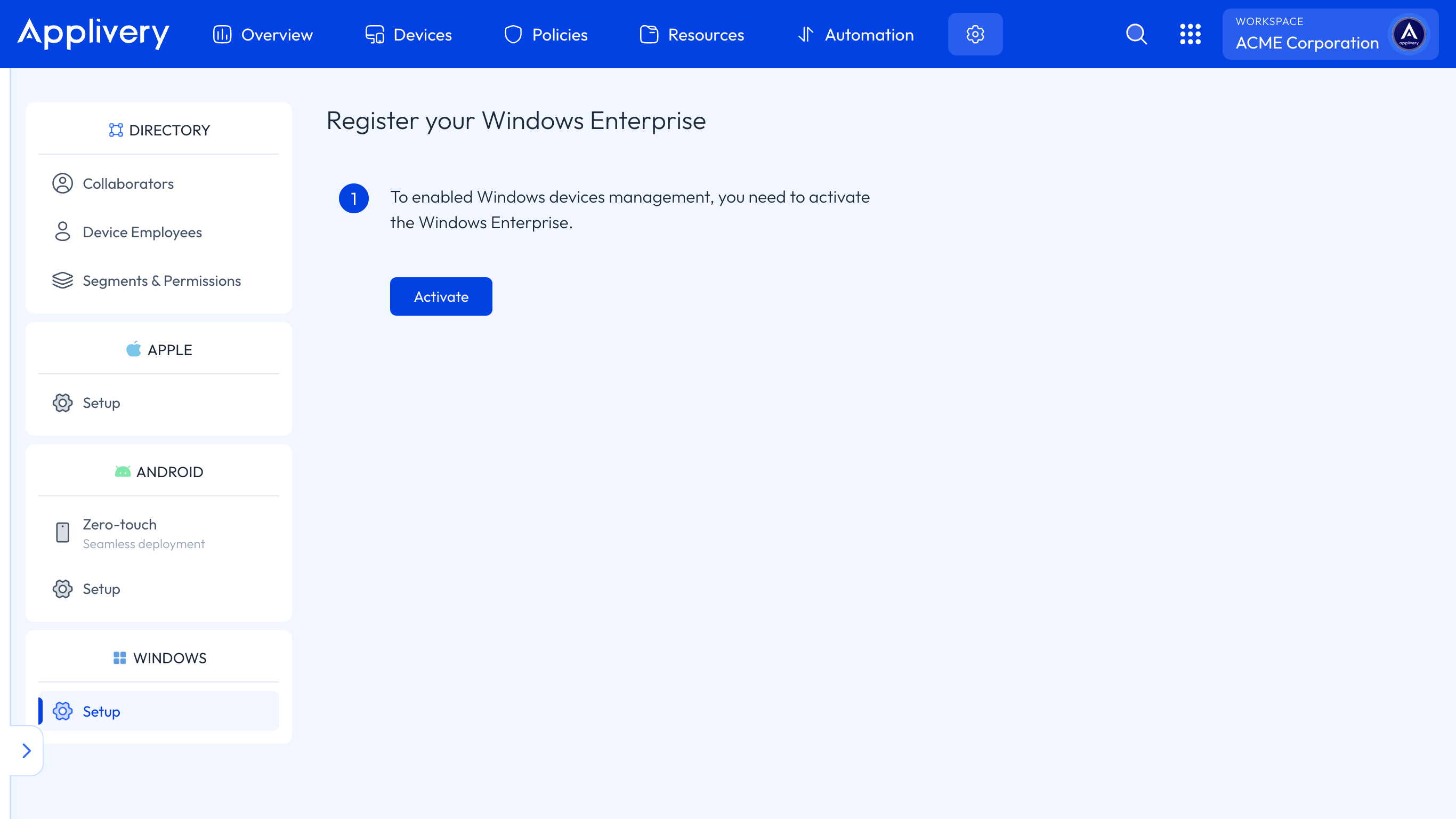Click the Windows logo in the sidebar

119,658
